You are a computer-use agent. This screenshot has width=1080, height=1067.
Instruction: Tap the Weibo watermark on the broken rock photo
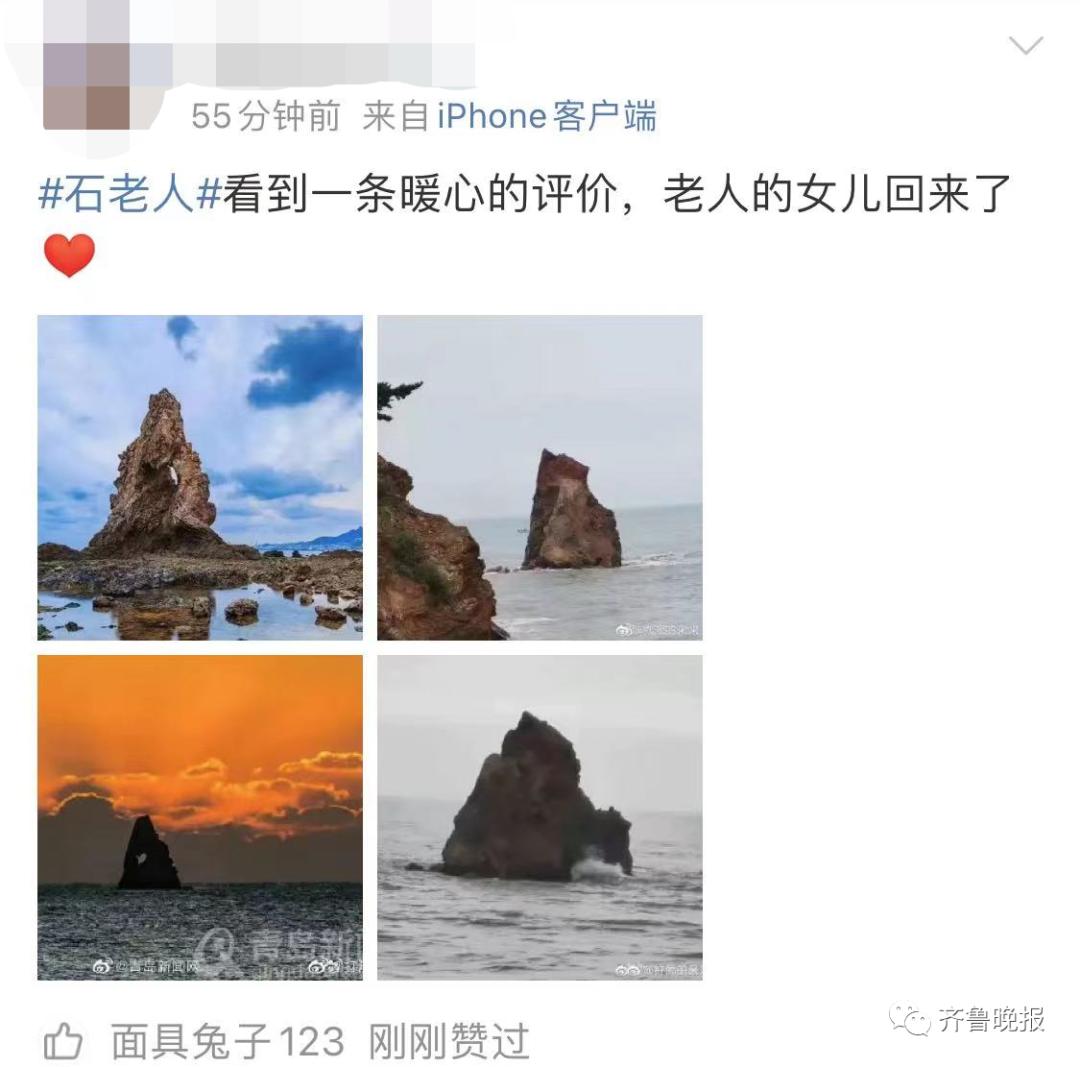657,630
